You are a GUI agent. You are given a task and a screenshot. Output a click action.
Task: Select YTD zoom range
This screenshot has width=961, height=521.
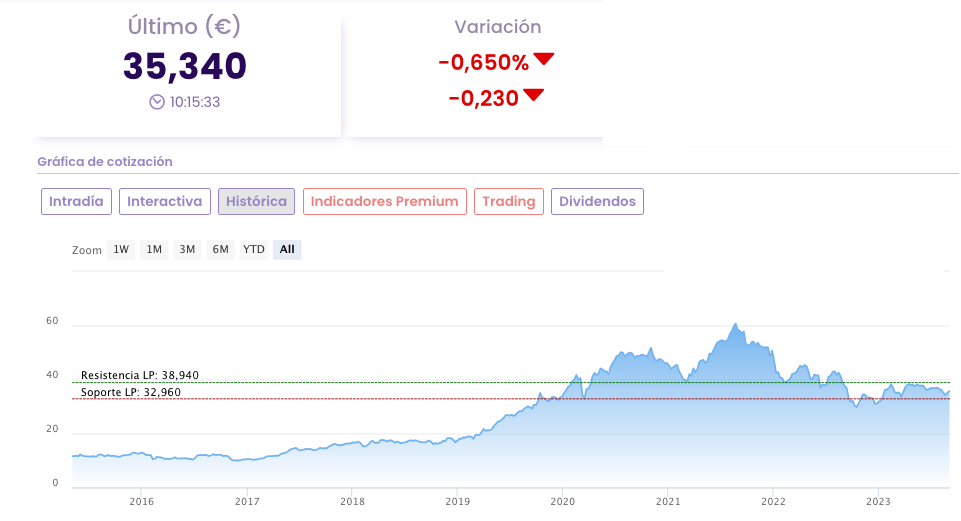[254, 249]
